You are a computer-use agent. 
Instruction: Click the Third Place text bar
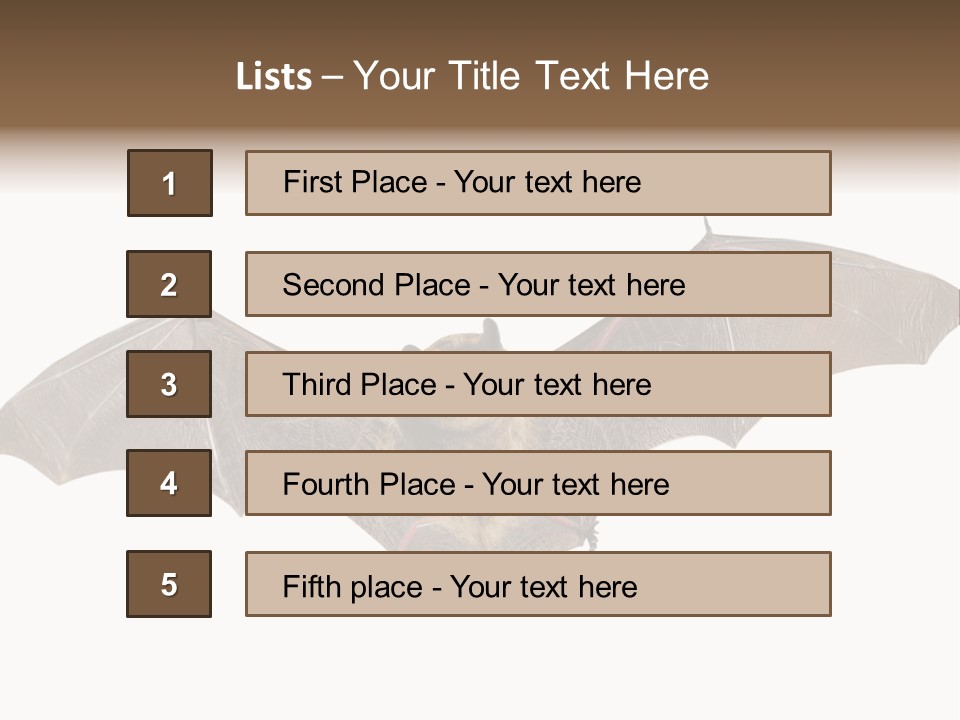coord(538,384)
